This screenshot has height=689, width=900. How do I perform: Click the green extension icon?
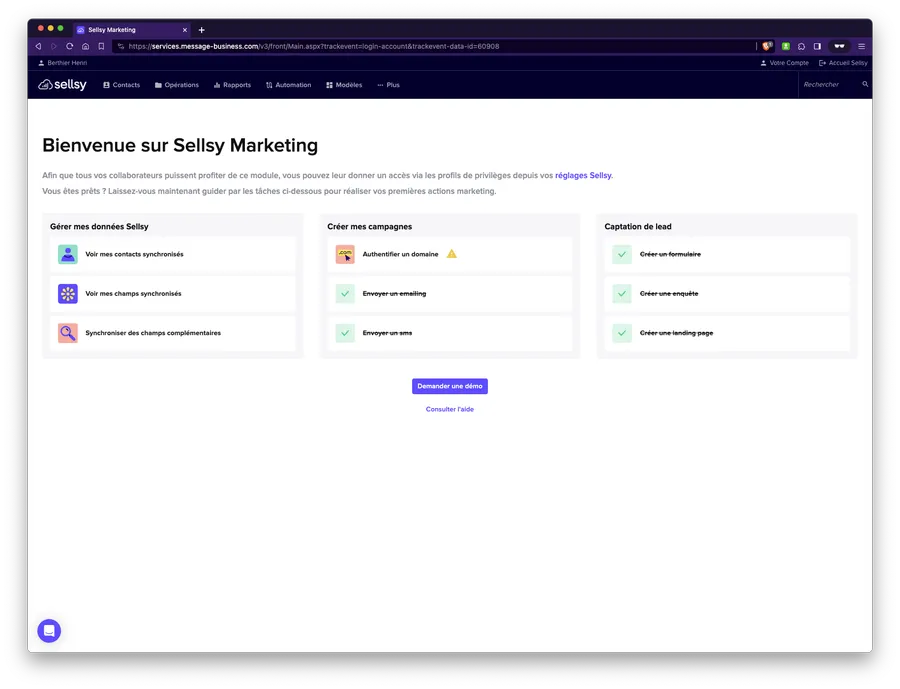click(786, 46)
